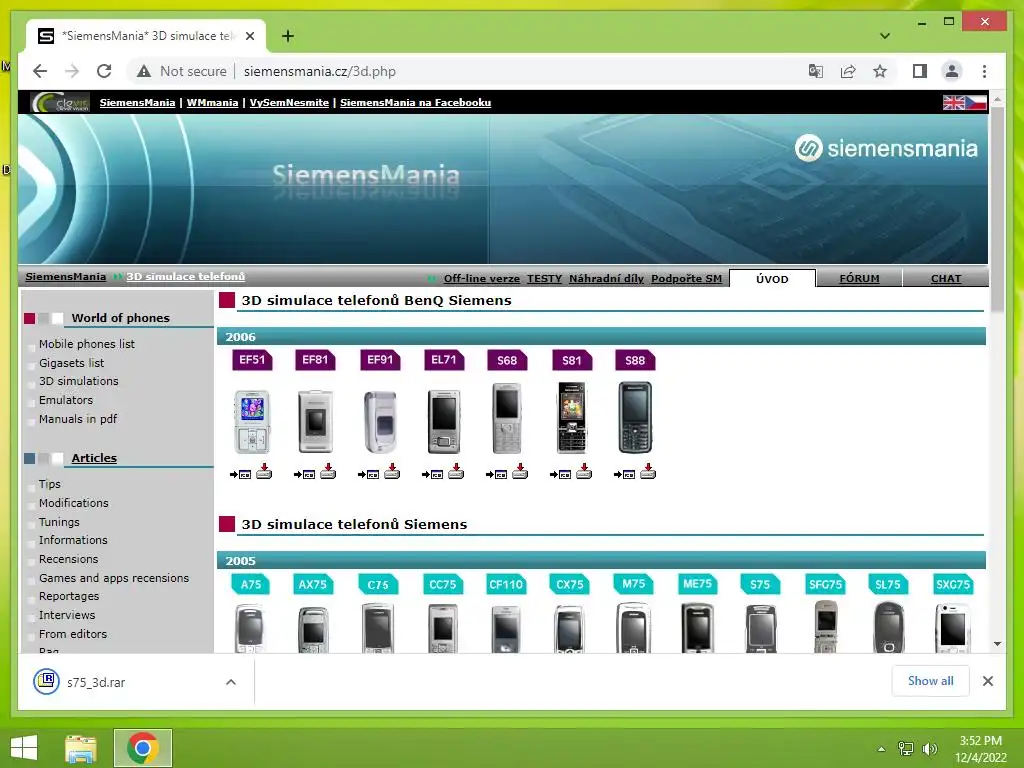
Task: Select the SXG75 model label
Action: coord(953,584)
